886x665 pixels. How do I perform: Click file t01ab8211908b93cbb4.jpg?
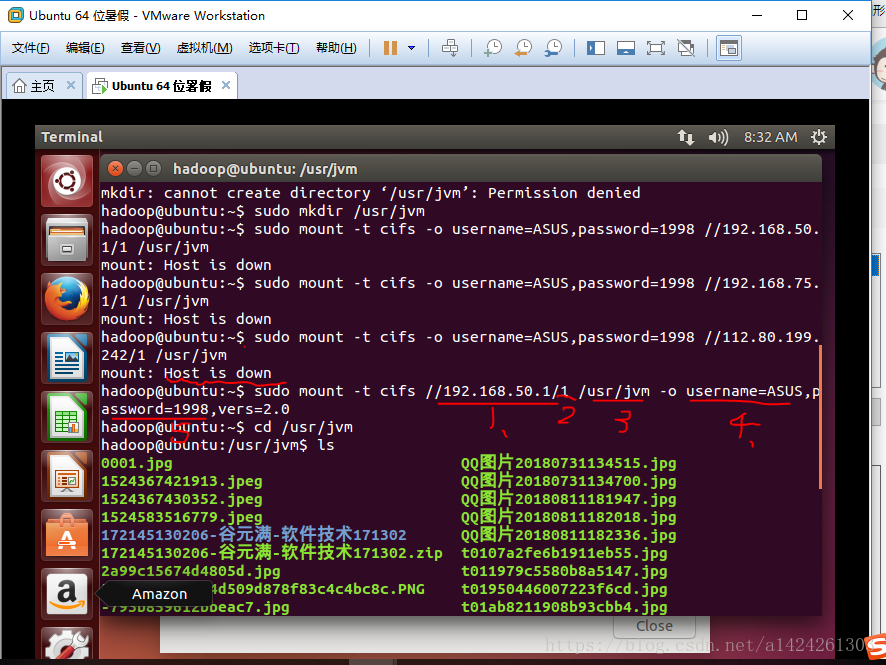(x=564, y=607)
